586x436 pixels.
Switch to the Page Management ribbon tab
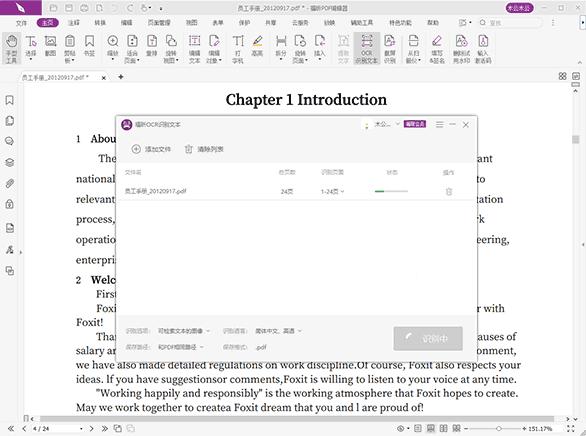pos(159,23)
